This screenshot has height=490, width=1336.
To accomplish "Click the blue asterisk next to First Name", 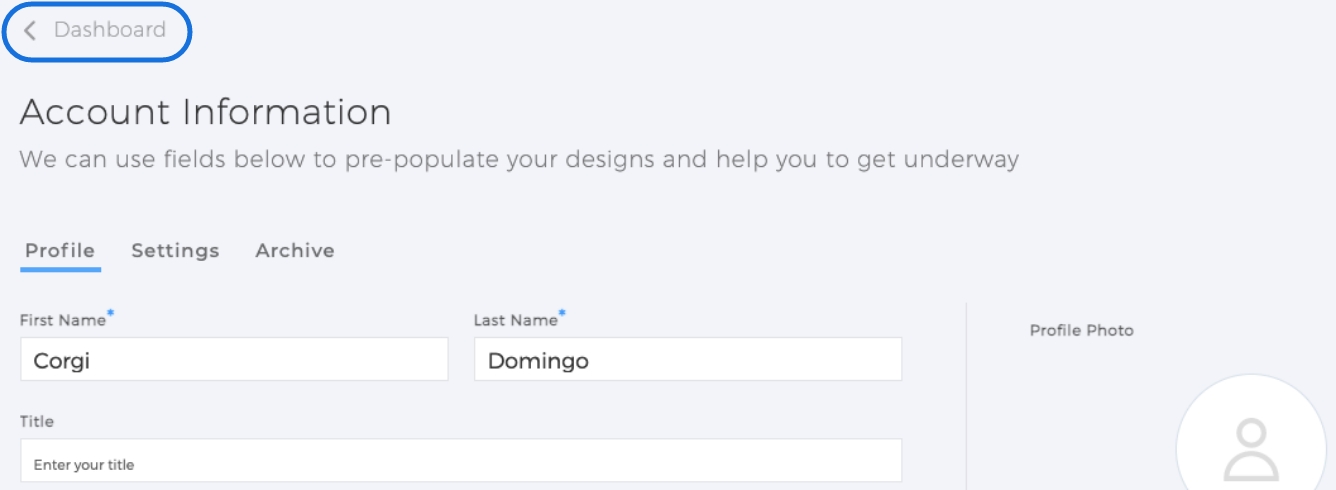I will coord(111,315).
